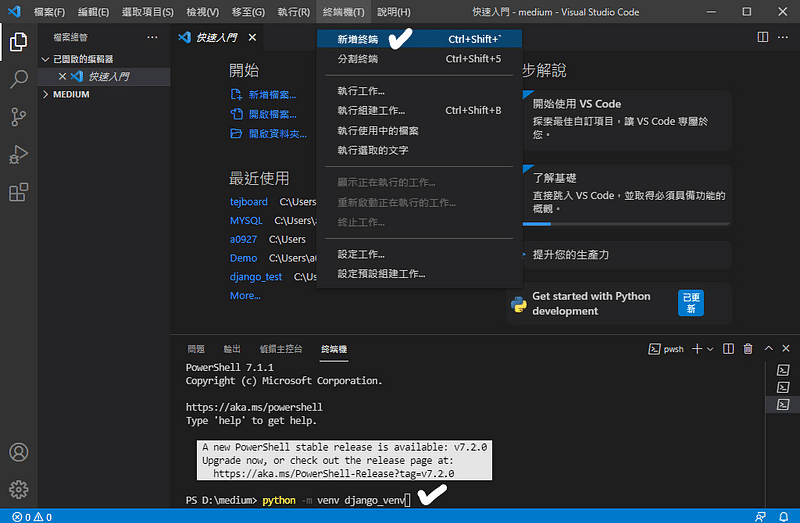Open the django_test recent project

256,276
